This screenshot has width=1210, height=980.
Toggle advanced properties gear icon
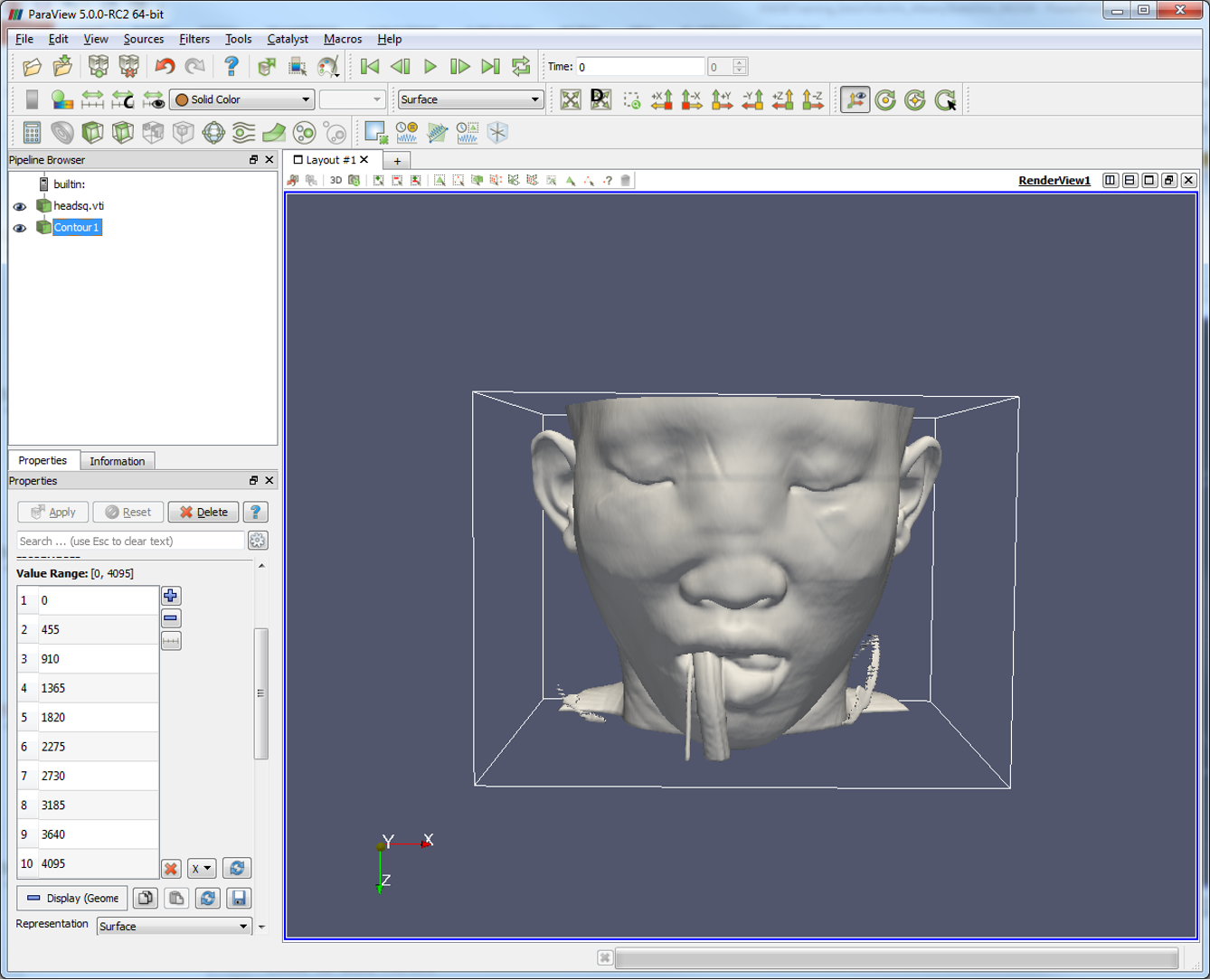tap(258, 541)
